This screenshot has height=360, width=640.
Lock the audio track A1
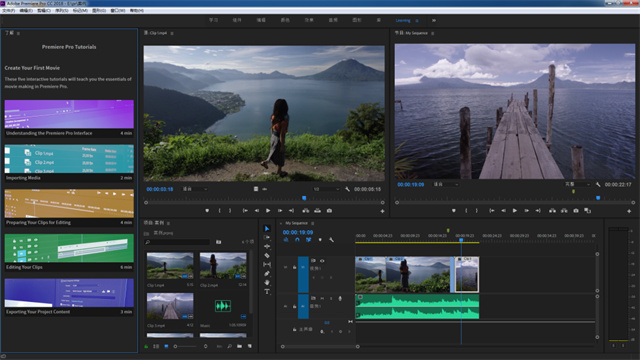click(x=294, y=307)
